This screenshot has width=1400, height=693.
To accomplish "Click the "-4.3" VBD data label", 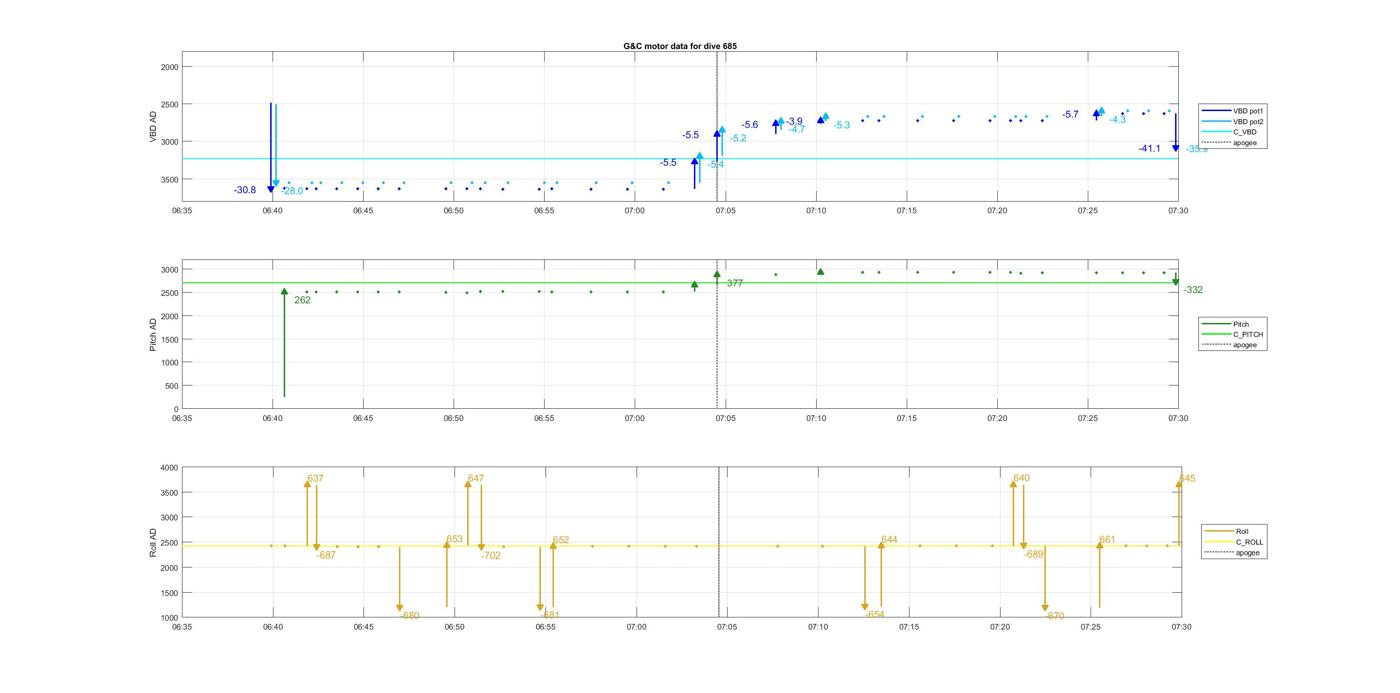I will coord(1118,119).
